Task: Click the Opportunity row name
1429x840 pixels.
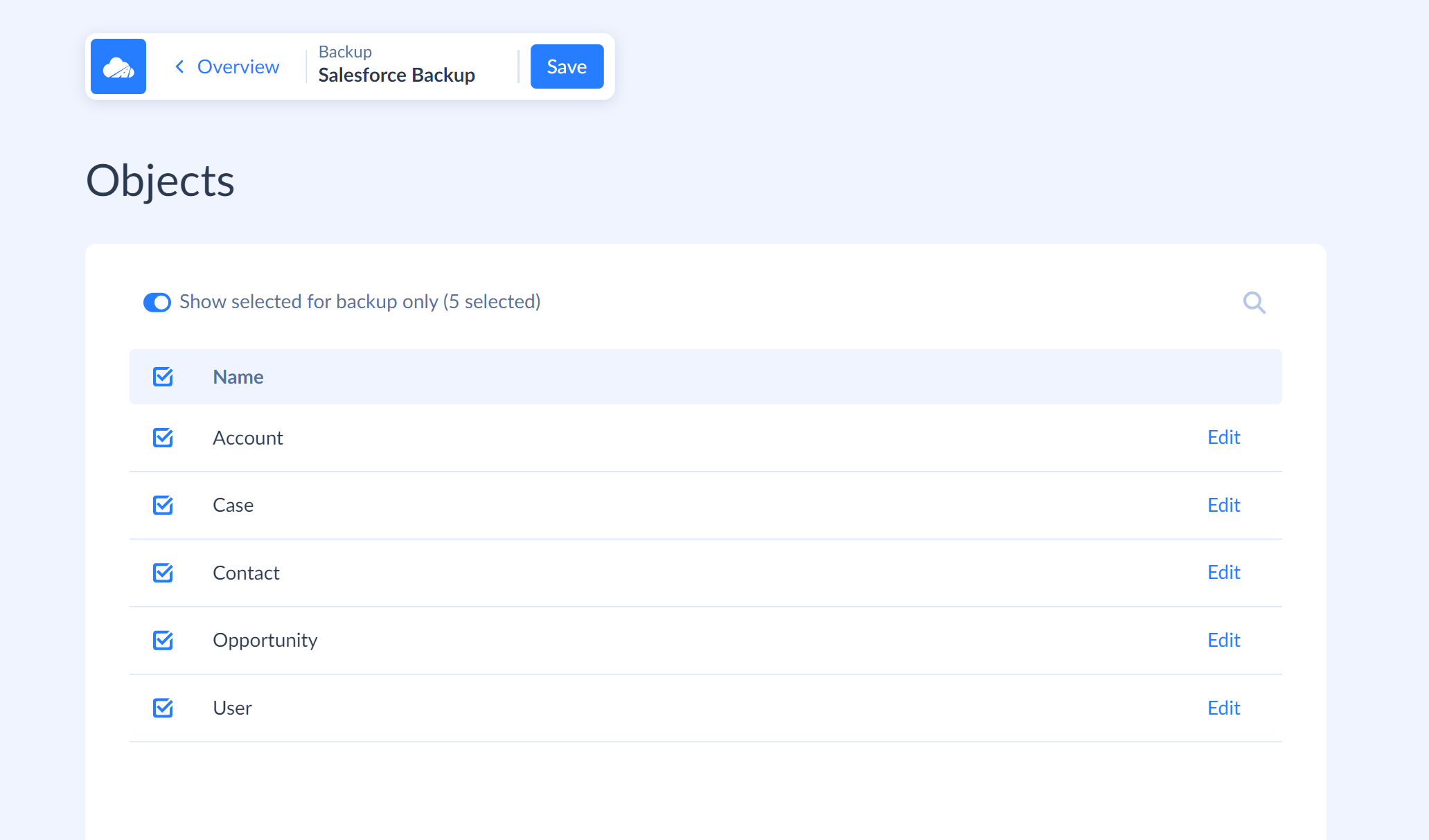Action: point(265,640)
